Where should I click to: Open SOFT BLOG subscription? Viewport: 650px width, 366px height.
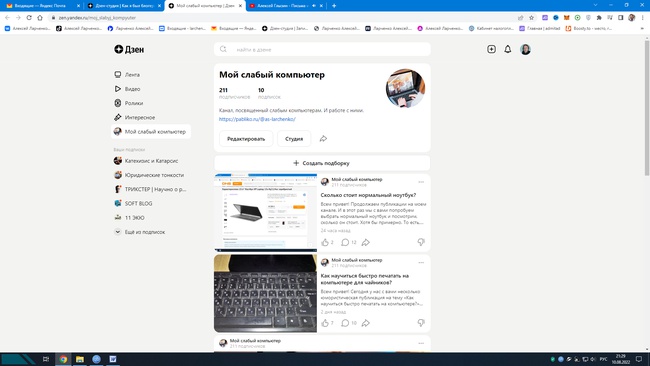point(133,203)
